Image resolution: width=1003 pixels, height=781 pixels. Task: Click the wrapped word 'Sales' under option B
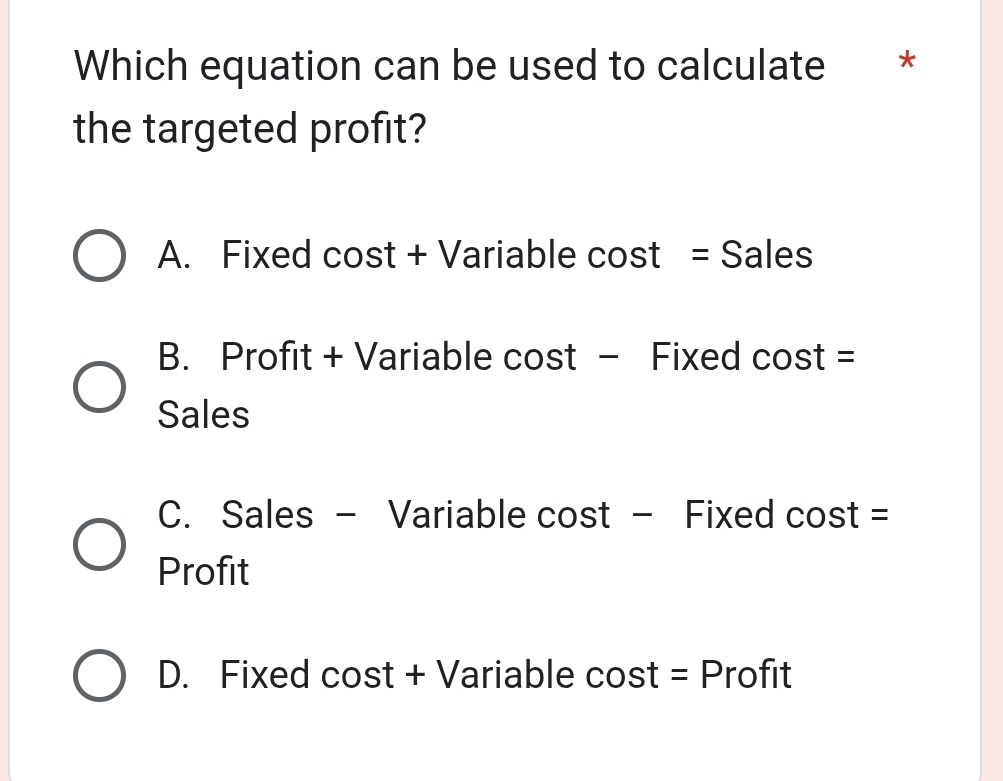point(203,414)
